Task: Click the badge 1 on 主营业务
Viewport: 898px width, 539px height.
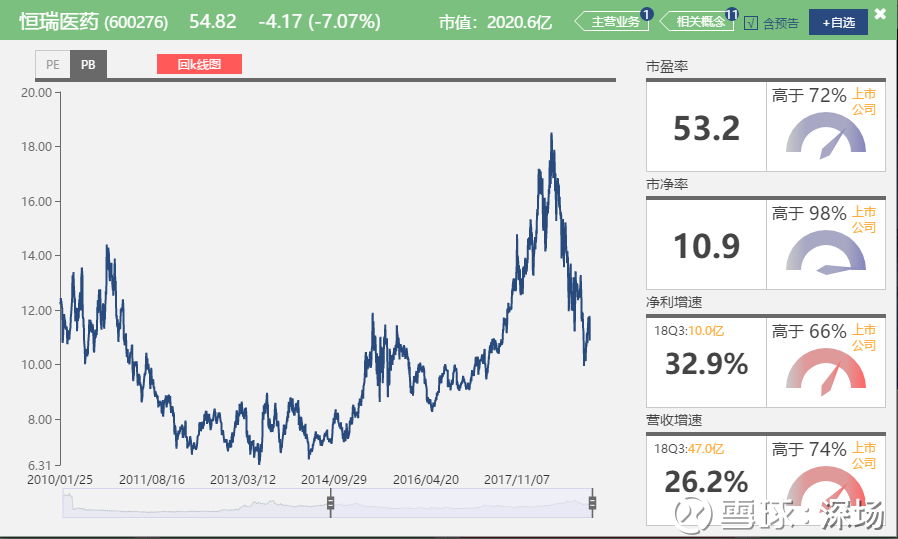Action: [647, 14]
